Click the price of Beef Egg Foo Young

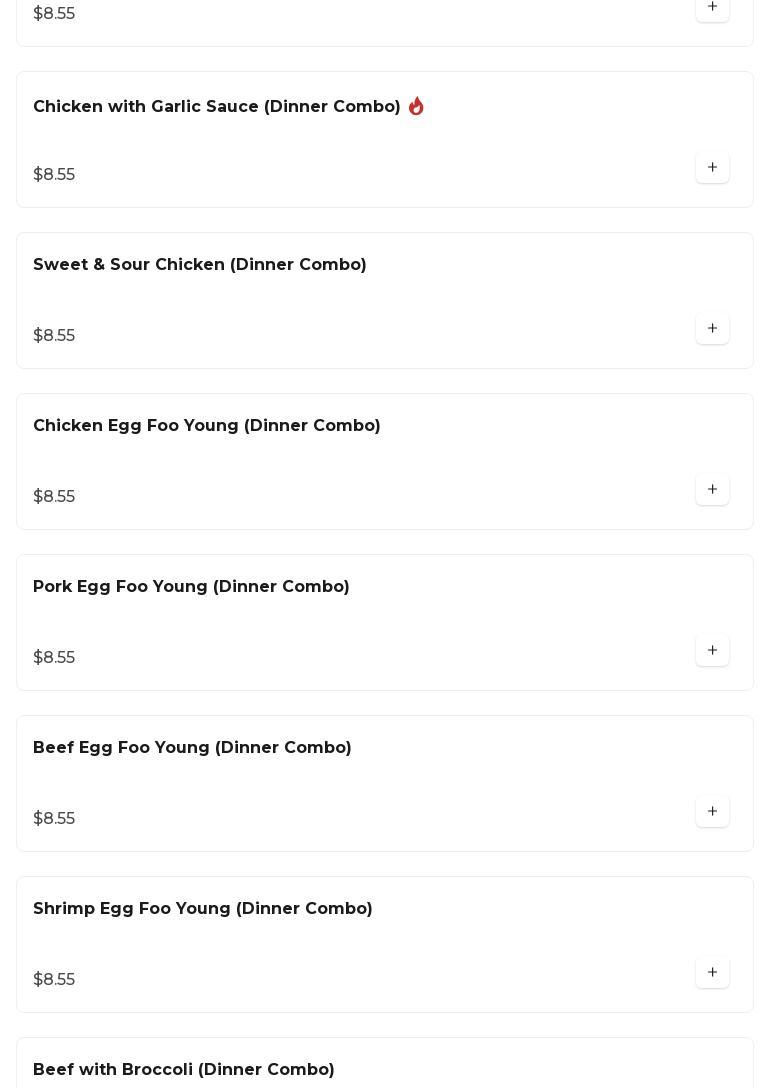(54, 819)
